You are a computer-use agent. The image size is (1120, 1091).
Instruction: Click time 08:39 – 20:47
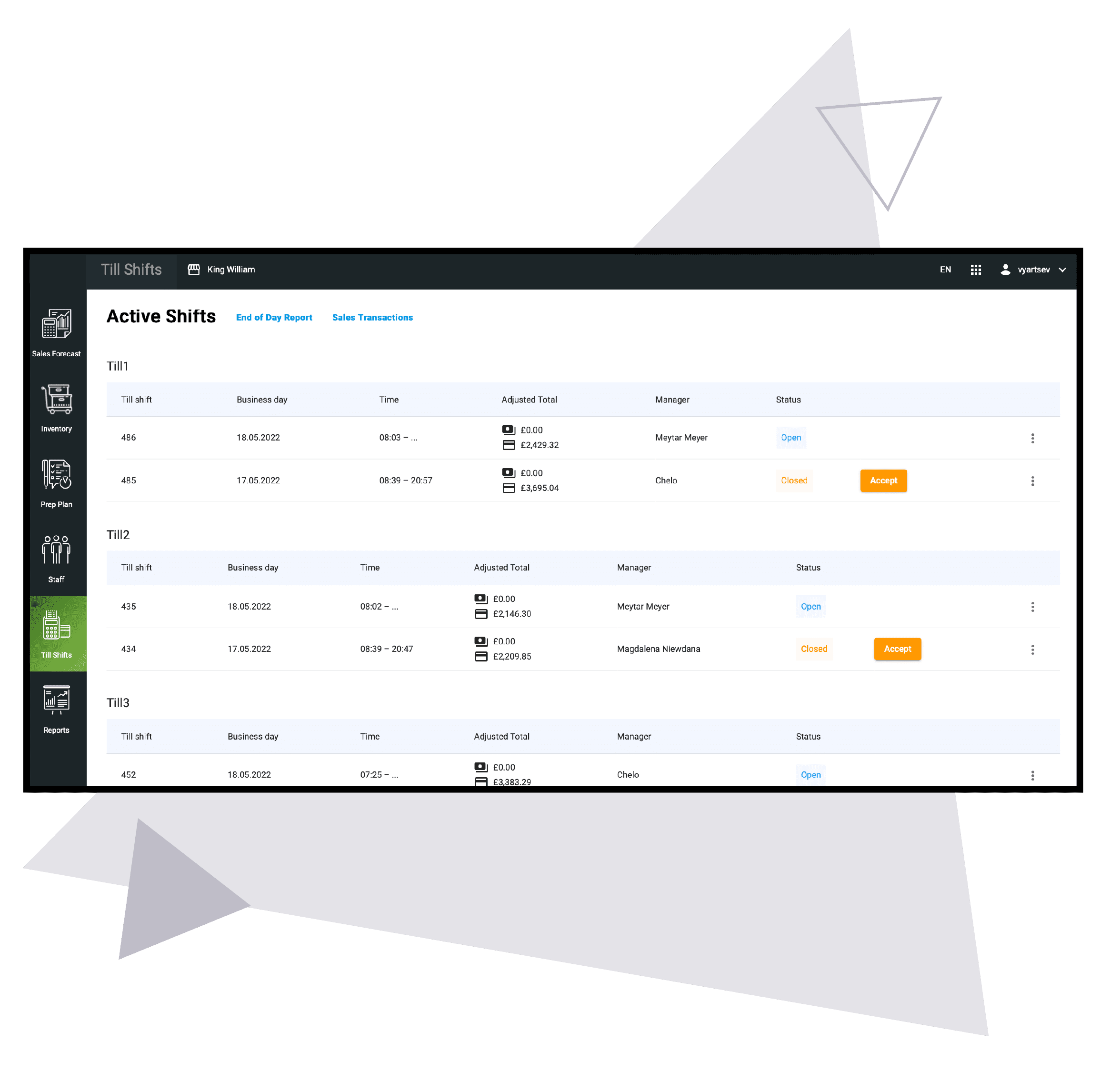click(x=387, y=650)
